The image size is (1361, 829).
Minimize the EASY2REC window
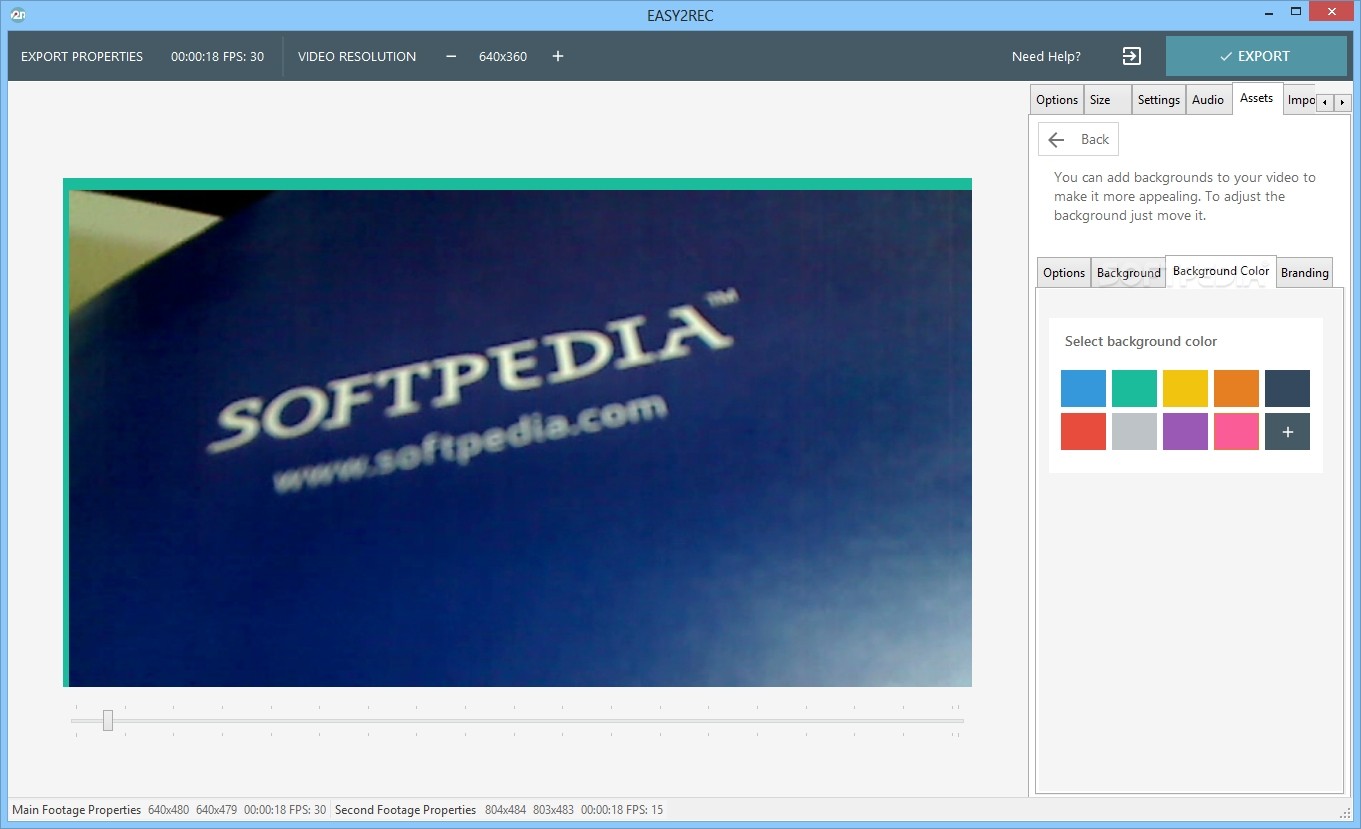pos(1268,12)
